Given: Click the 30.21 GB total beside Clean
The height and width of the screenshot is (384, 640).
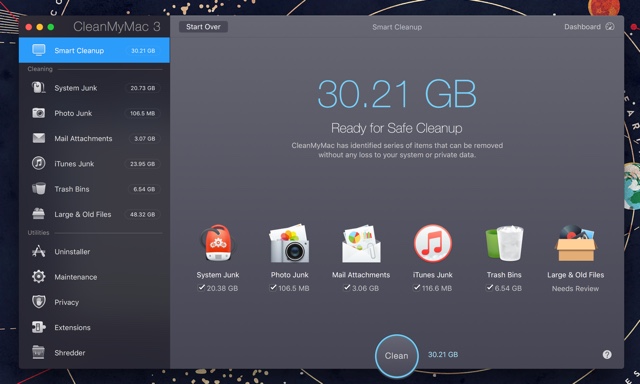Looking at the screenshot, I should click(443, 355).
